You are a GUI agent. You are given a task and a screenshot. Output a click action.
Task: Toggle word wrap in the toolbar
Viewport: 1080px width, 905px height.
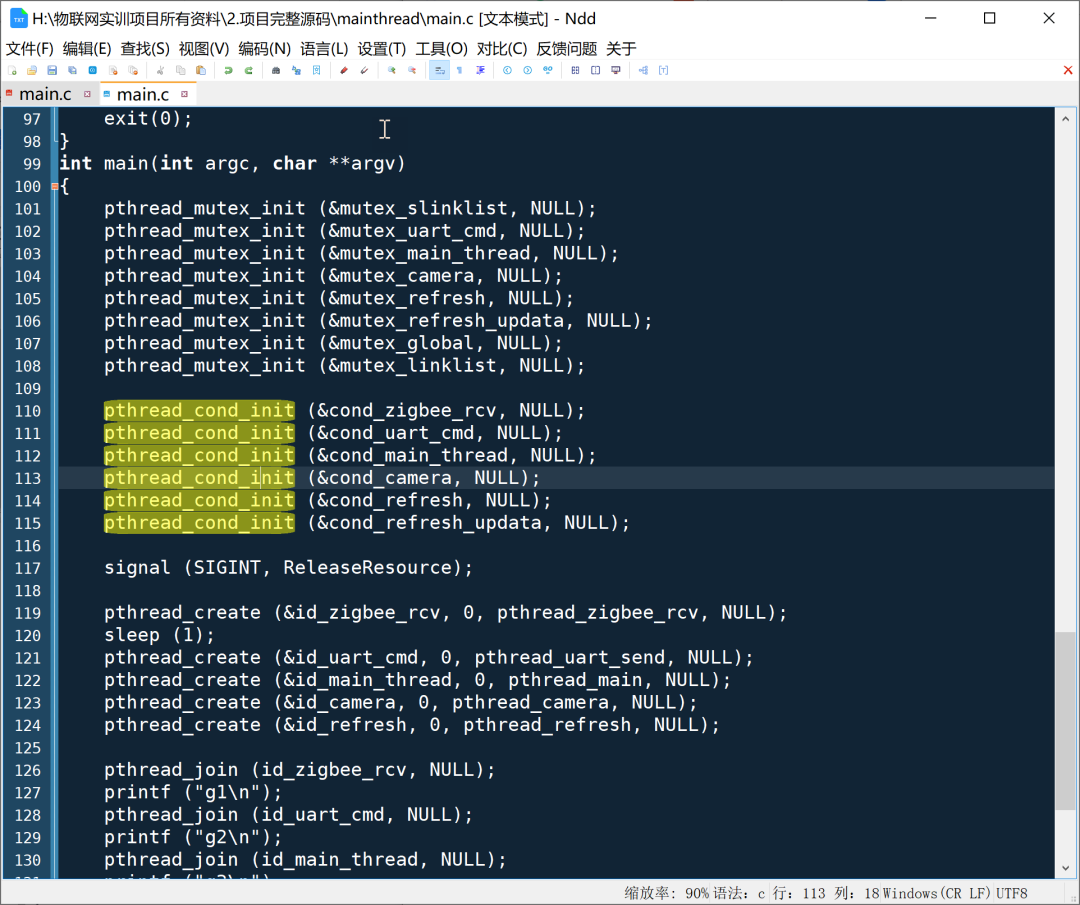tap(439, 70)
